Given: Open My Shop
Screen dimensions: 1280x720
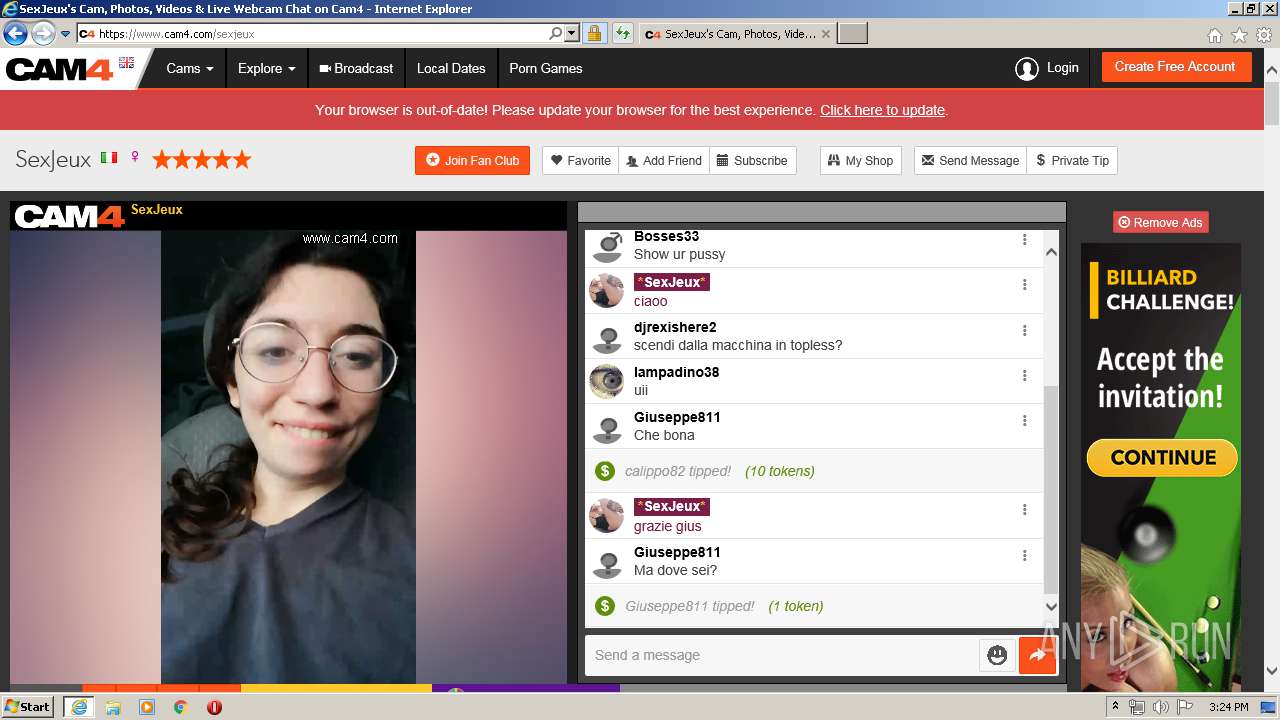Looking at the screenshot, I should click(x=860, y=160).
